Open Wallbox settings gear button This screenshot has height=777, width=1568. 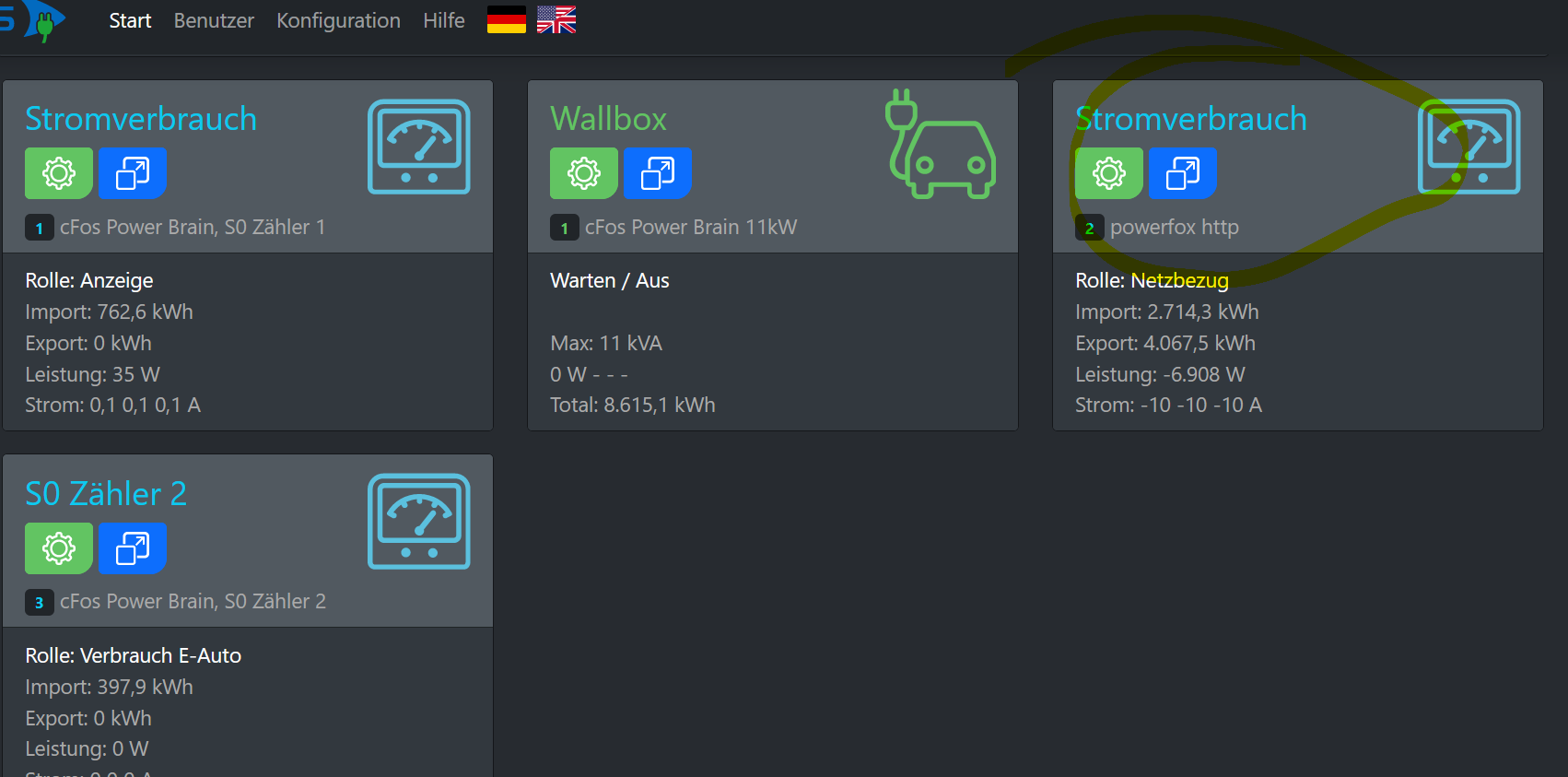click(x=584, y=173)
